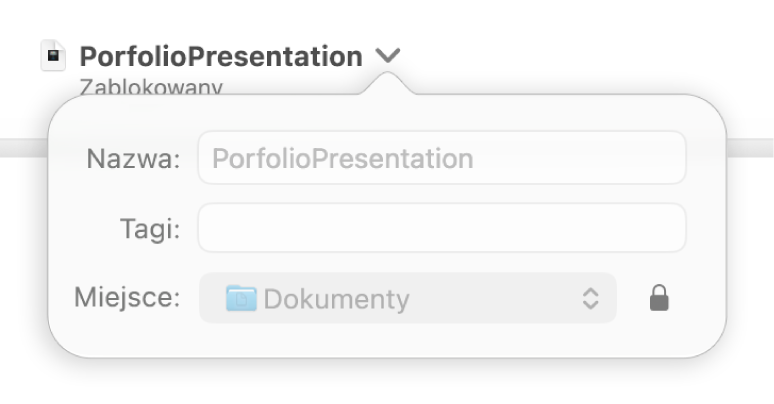Unlock the document with the padlock icon

(x=659, y=298)
